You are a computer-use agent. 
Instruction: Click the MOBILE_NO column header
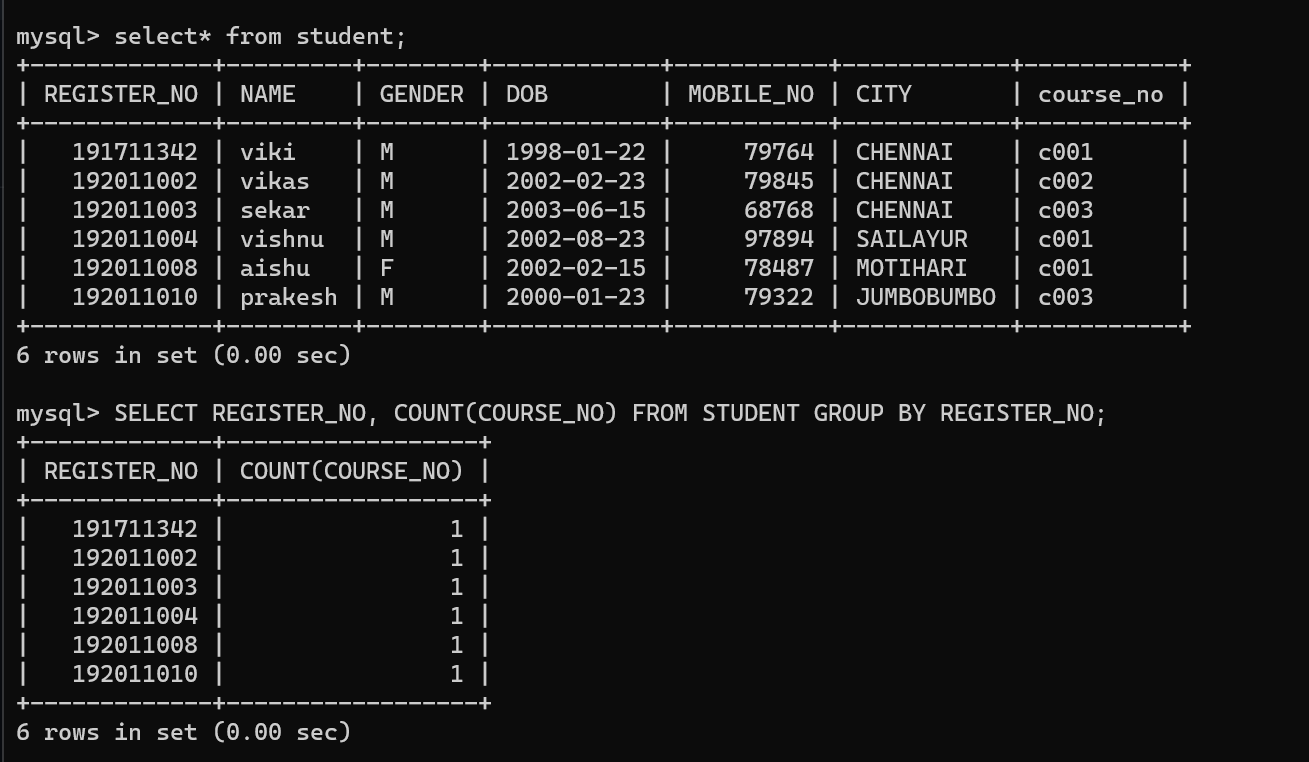tap(751, 94)
